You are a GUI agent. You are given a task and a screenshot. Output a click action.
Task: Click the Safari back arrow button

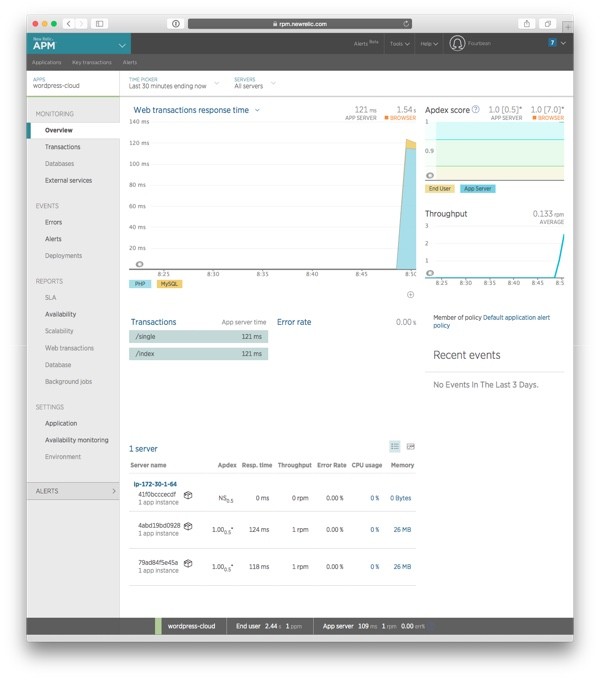[x=69, y=24]
